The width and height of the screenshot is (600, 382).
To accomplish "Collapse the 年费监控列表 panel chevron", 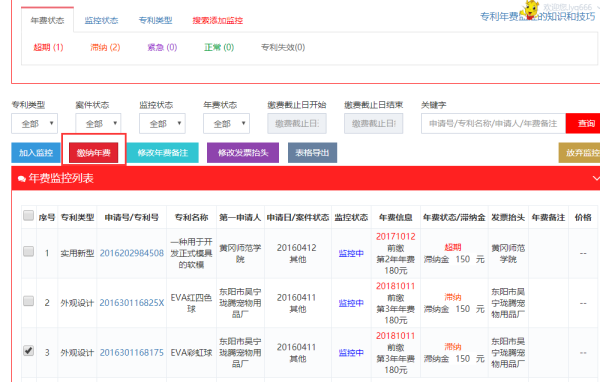I will click(596, 178).
